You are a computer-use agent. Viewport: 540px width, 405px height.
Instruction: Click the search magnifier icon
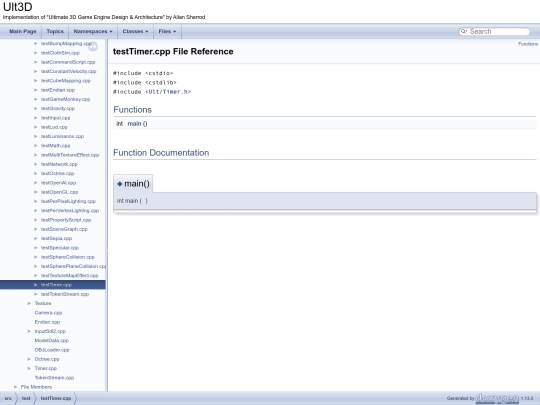pos(464,31)
